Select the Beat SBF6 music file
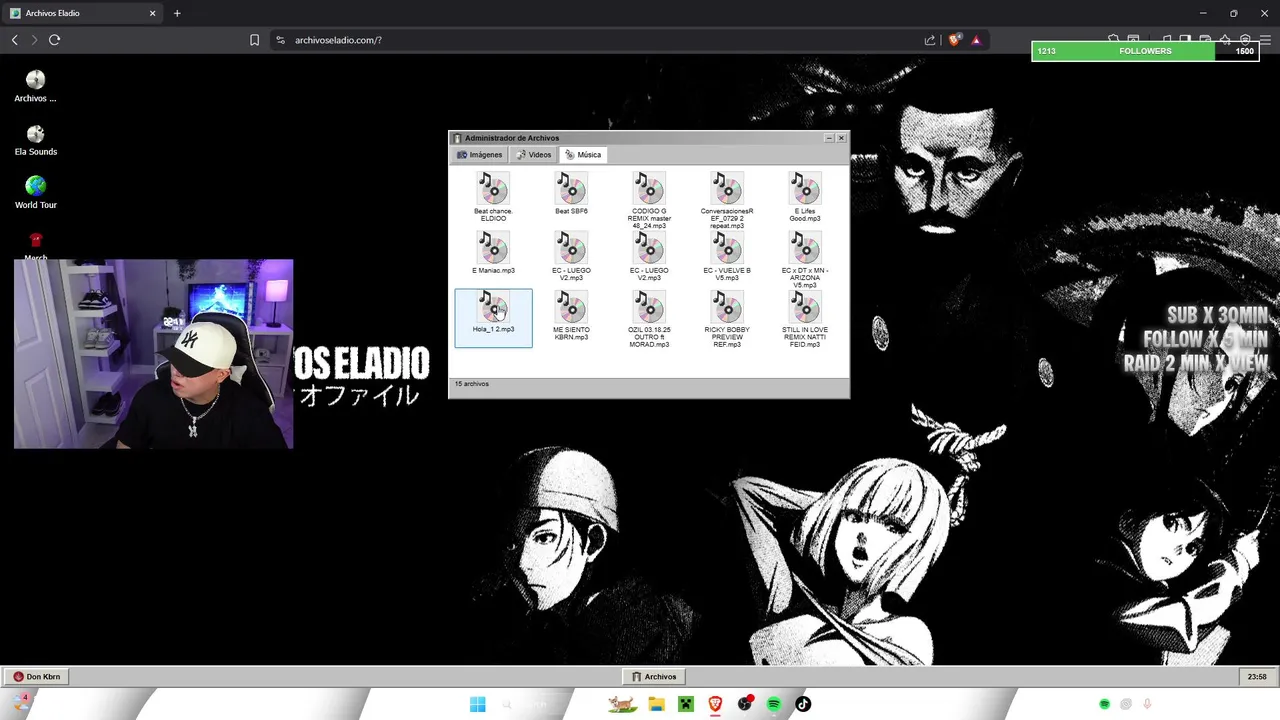 tap(571, 193)
